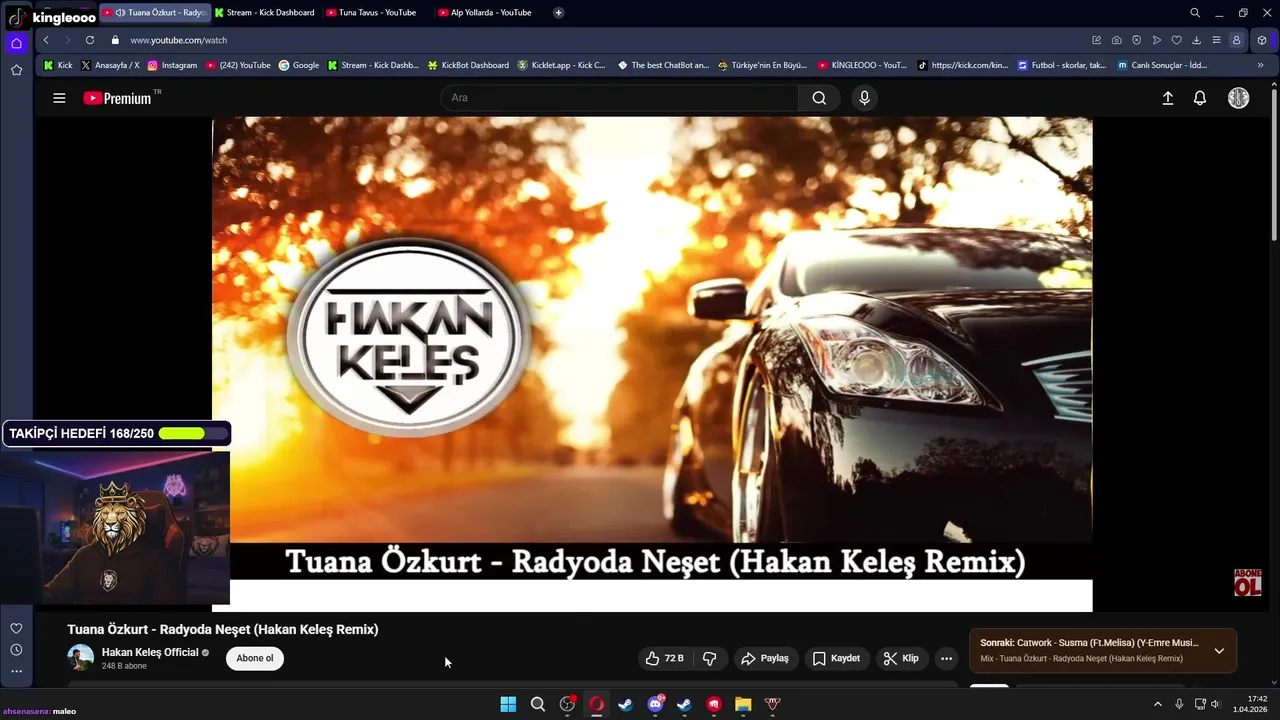Viewport: 1280px width, 720px height.
Task: Open File Explorer from taskbar
Action: pos(743,704)
